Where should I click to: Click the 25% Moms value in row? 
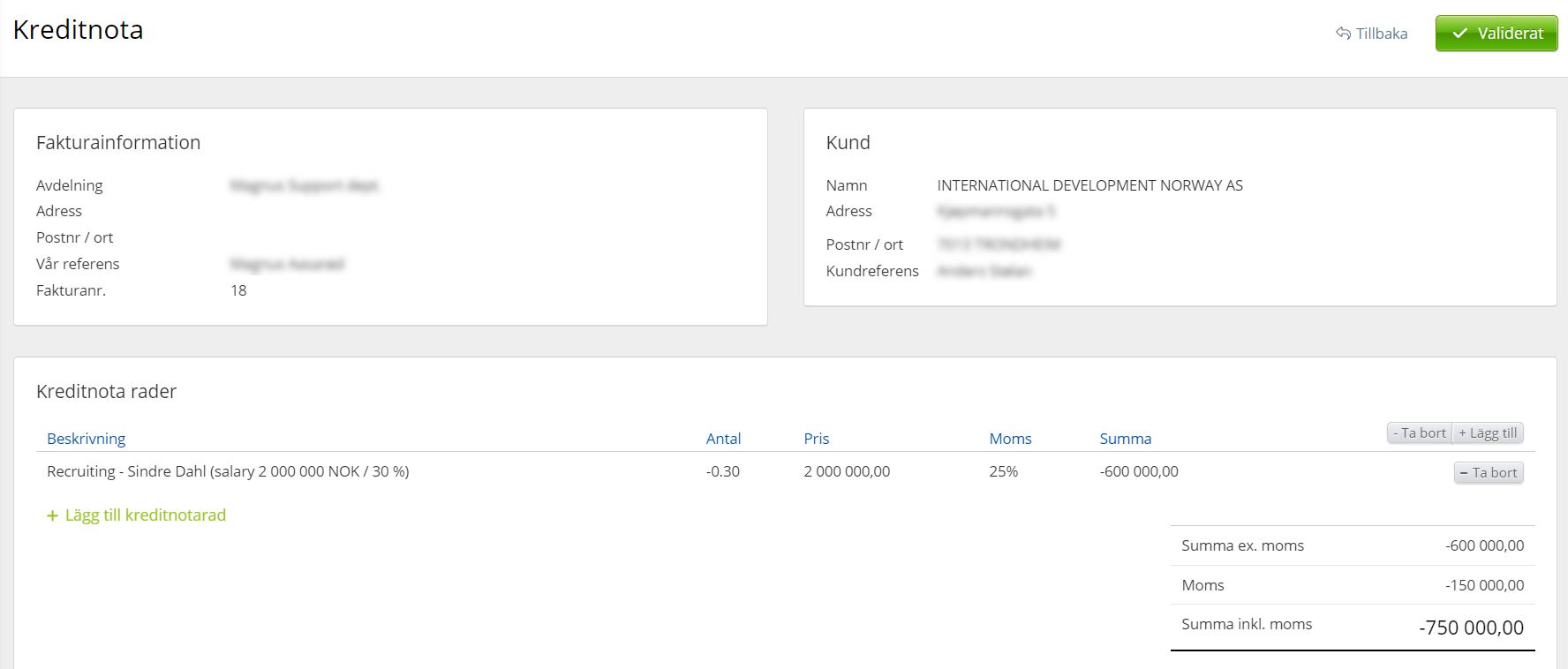[1003, 471]
